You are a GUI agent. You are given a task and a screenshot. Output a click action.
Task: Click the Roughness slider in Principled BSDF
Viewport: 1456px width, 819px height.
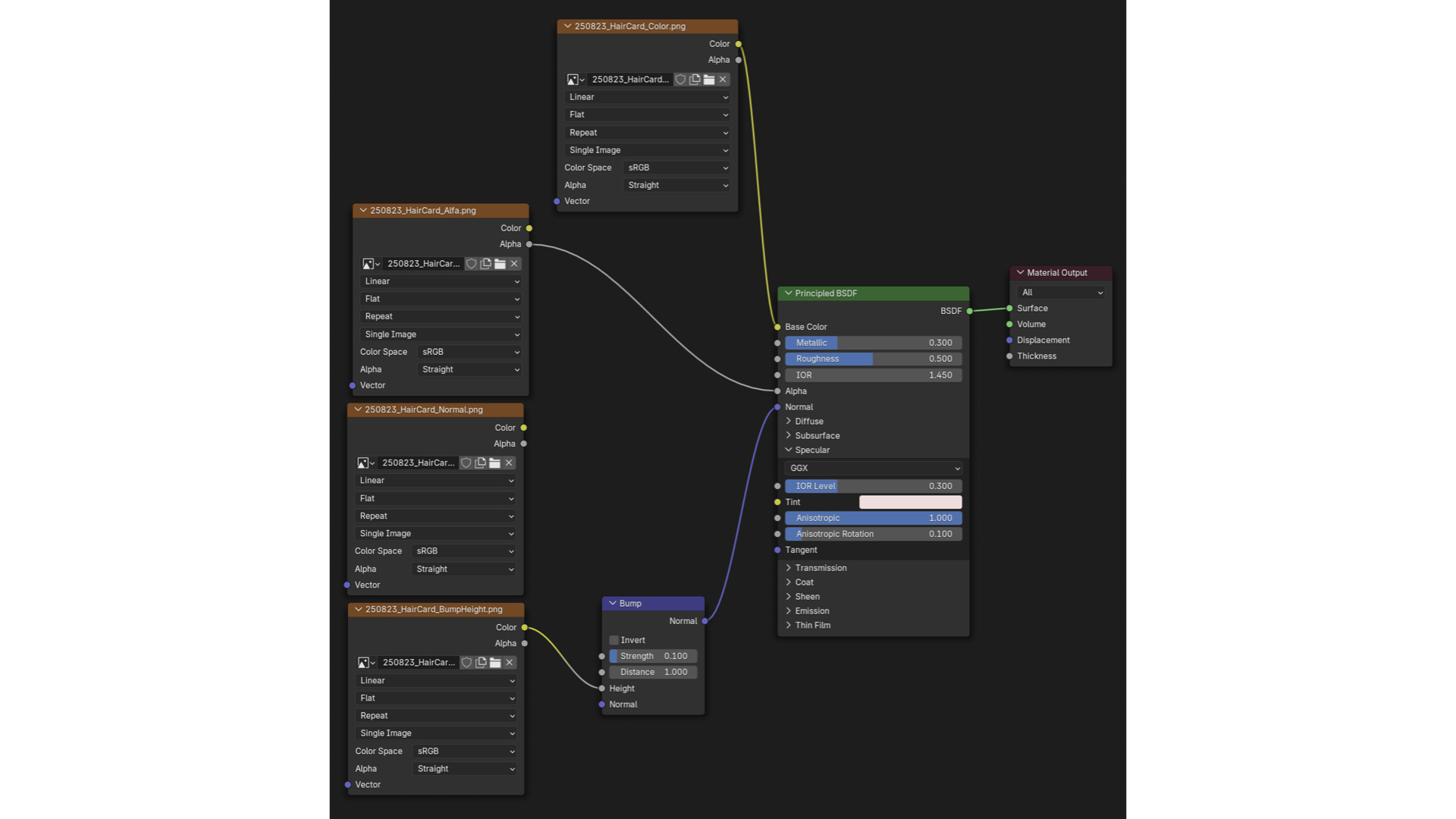pyautogui.click(x=874, y=359)
